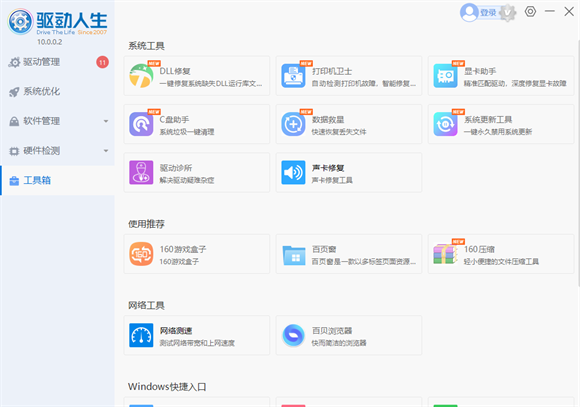Click the 快而简洁的浏览器 description
The width and height of the screenshot is (580, 407).
tap(339, 343)
